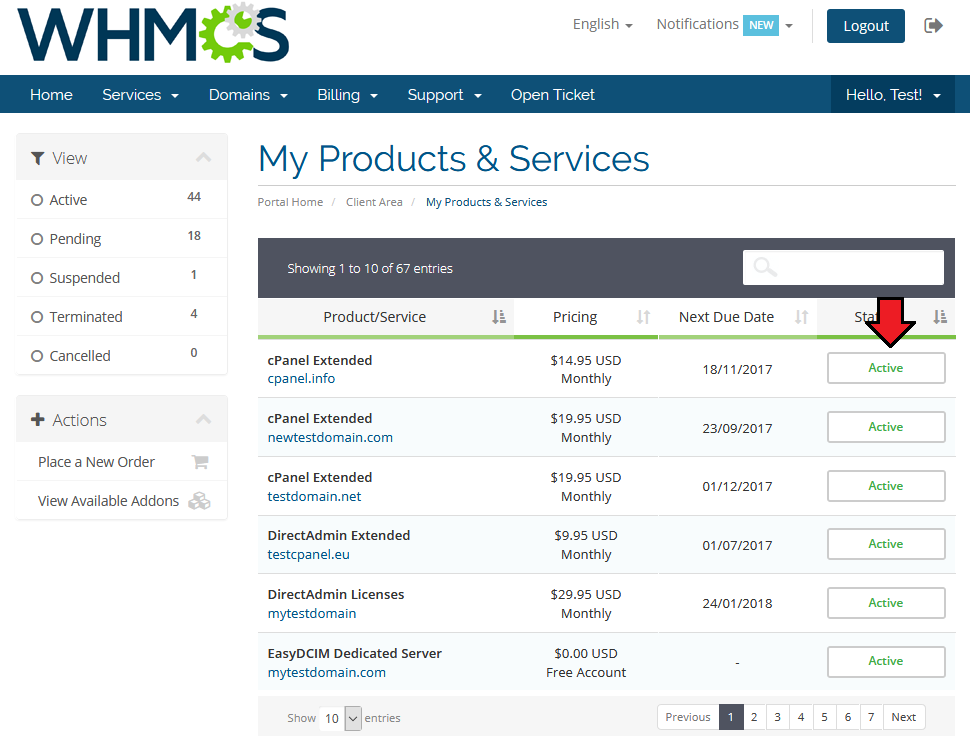
Task: Select the Pending filter radio
Action: point(37,239)
